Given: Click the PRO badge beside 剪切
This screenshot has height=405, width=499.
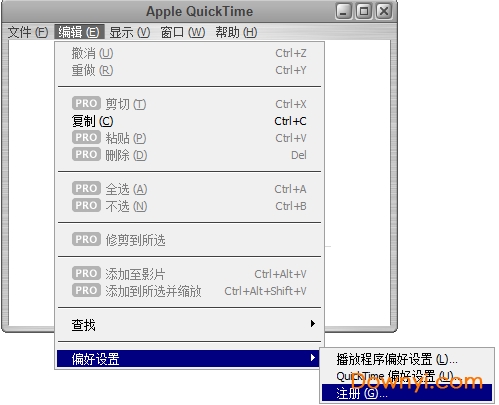Looking at the screenshot, I should click(x=86, y=103).
